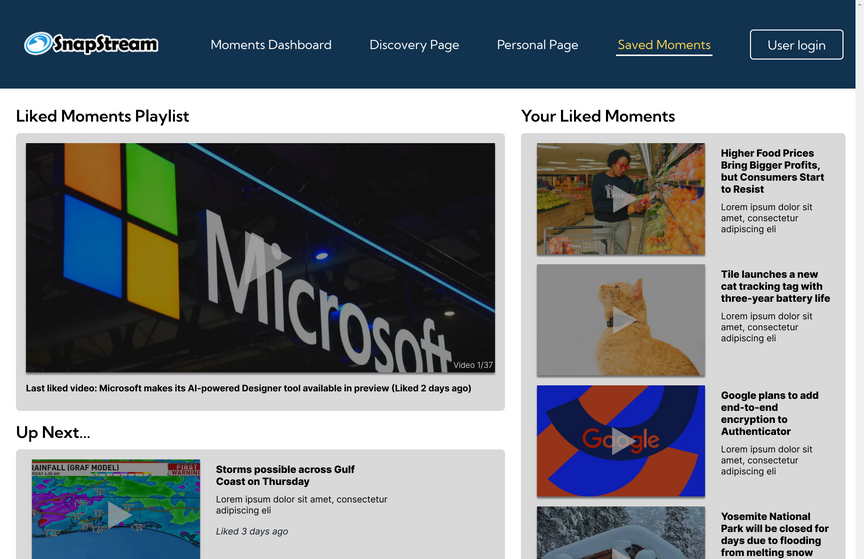The image size is (864, 559).
Task: Open Google end-to-end encryption headline
Action: (769, 413)
